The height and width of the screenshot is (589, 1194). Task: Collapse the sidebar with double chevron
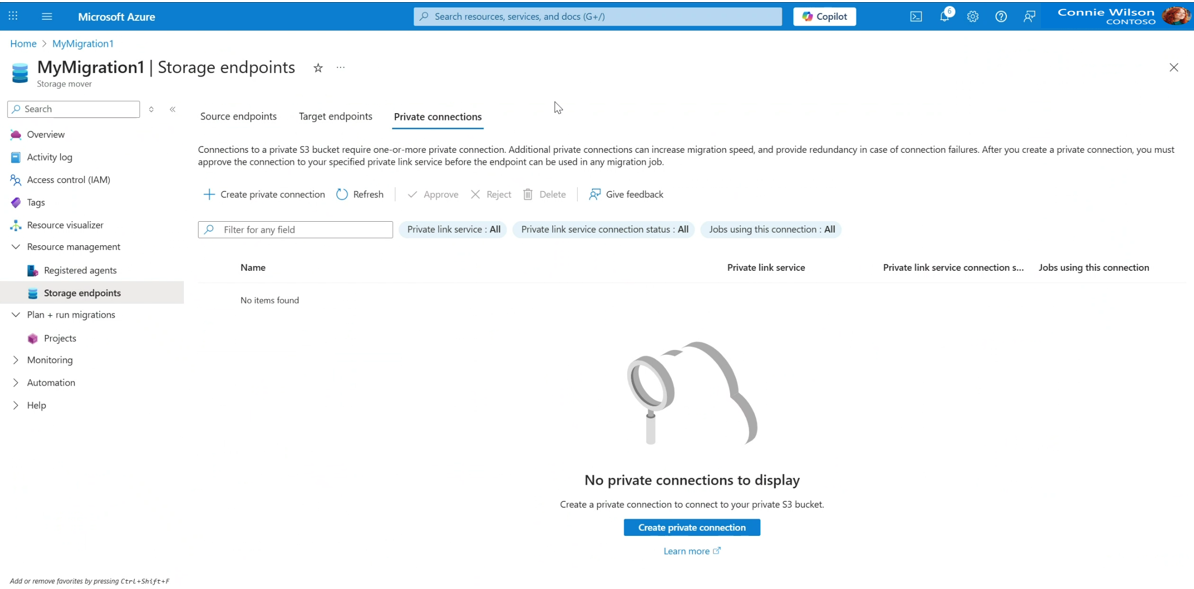click(x=173, y=109)
